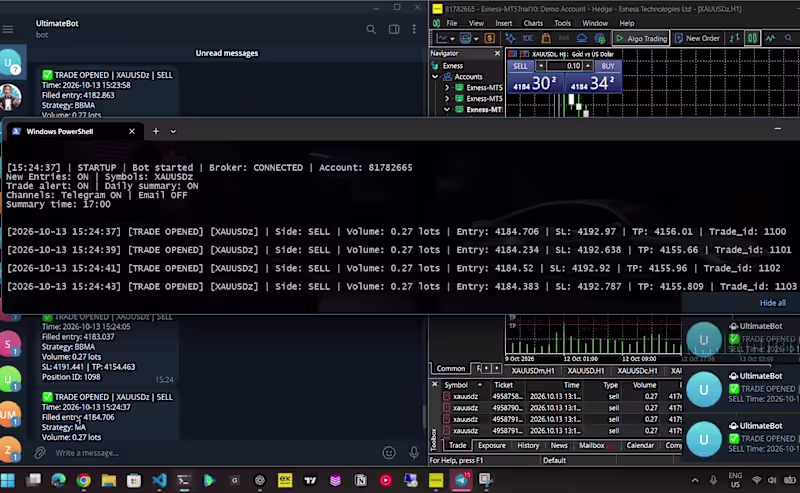Select Exness root in Navigator

click(x=453, y=66)
